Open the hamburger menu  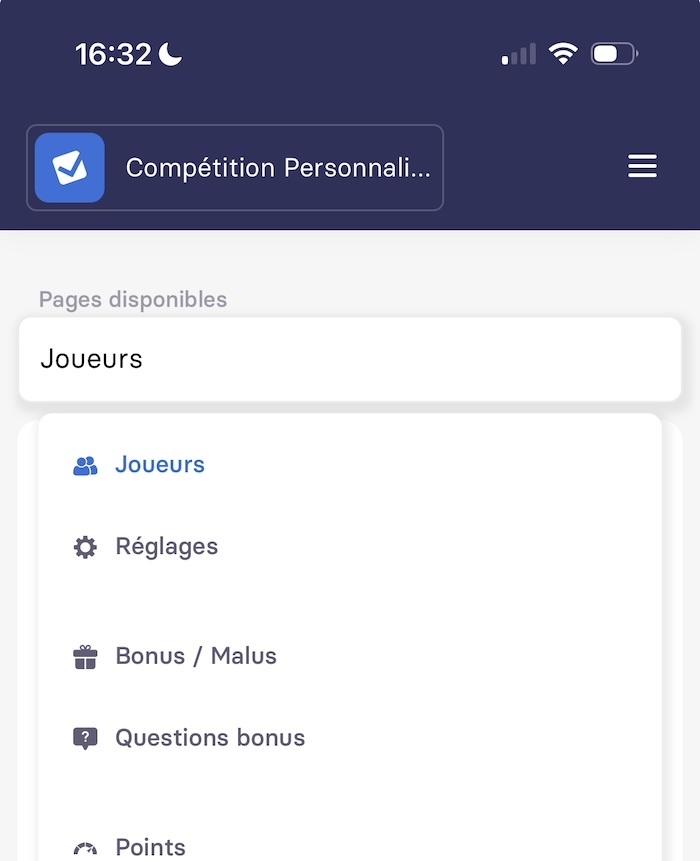pos(642,166)
